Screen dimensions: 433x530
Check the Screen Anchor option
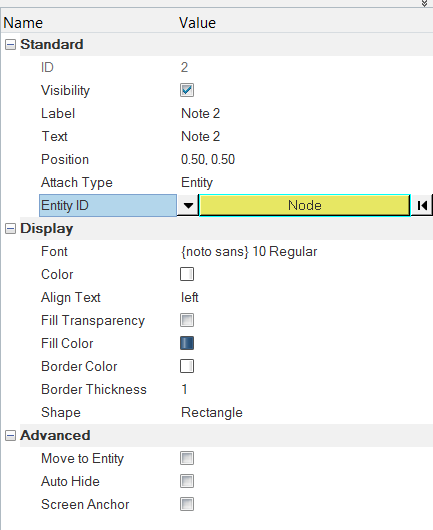(187, 504)
